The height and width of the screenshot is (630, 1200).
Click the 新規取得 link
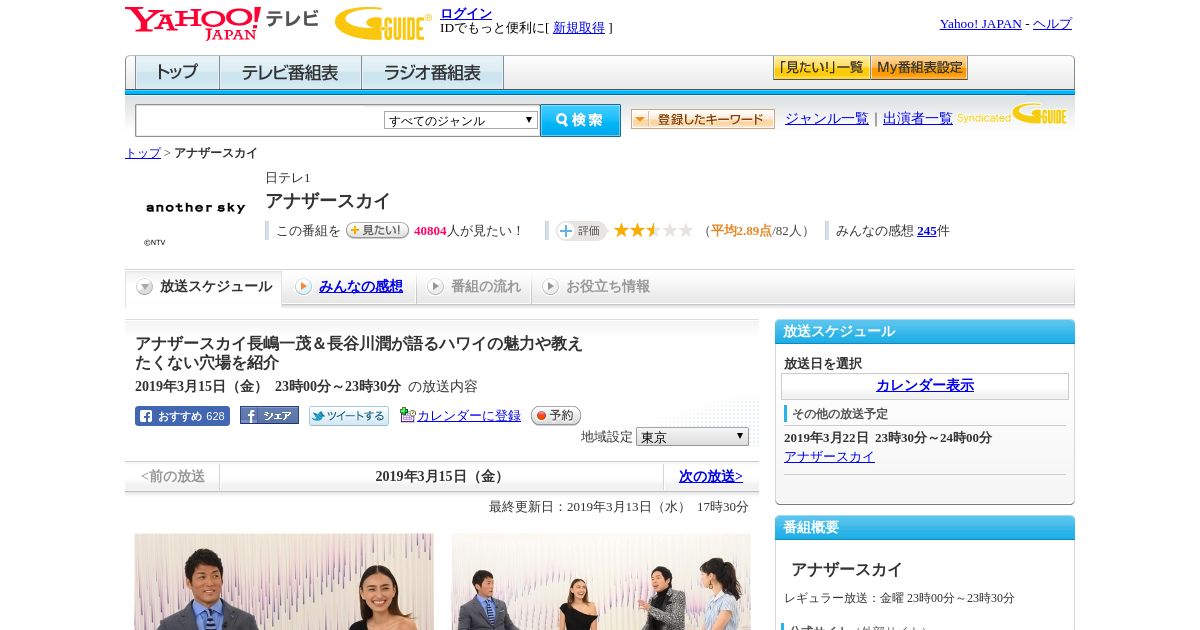(579, 27)
